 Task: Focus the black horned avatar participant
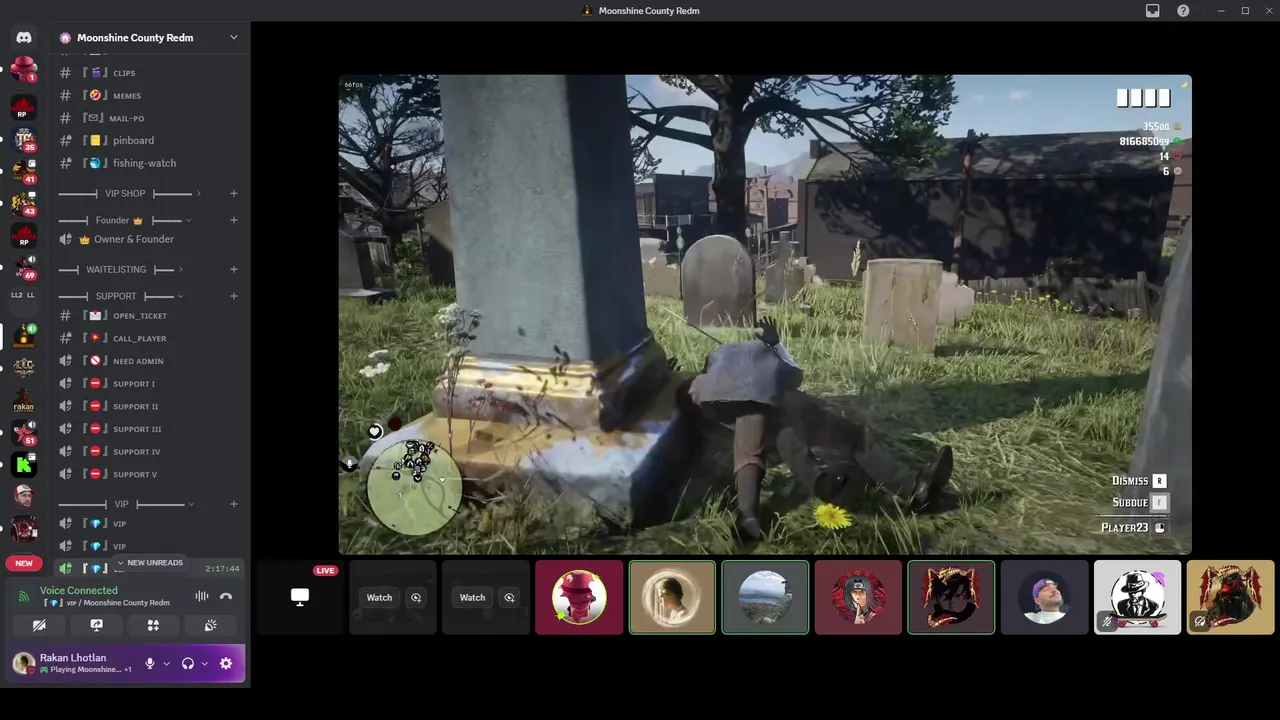pyautogui.click(x=951, y=597)
